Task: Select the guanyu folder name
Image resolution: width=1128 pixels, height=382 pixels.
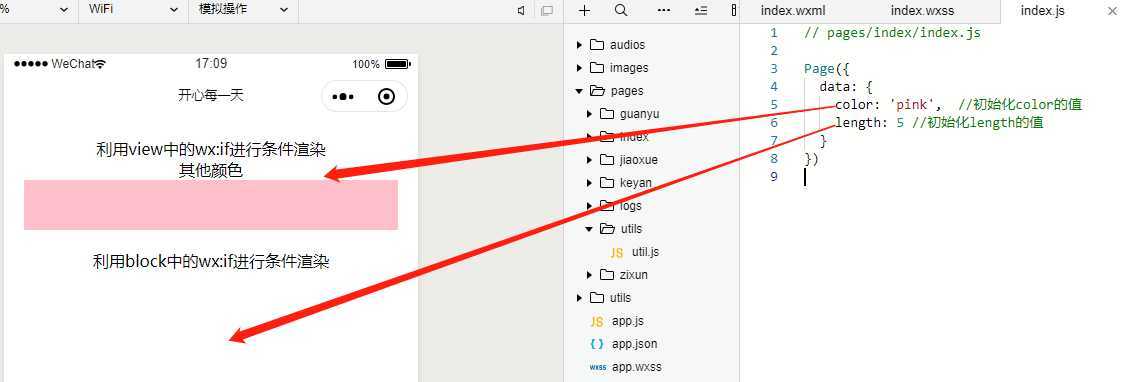Action: click(640, 114)
